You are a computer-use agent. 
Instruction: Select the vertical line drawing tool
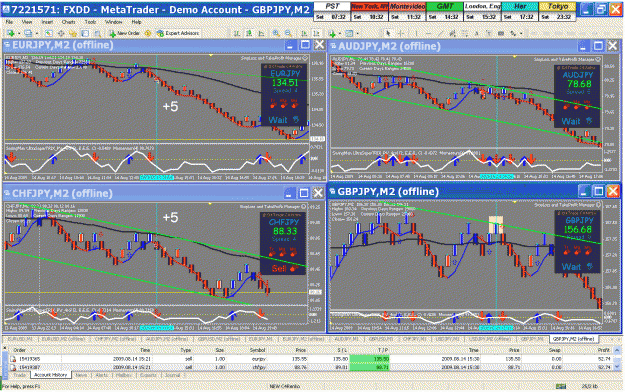(416, 33)
